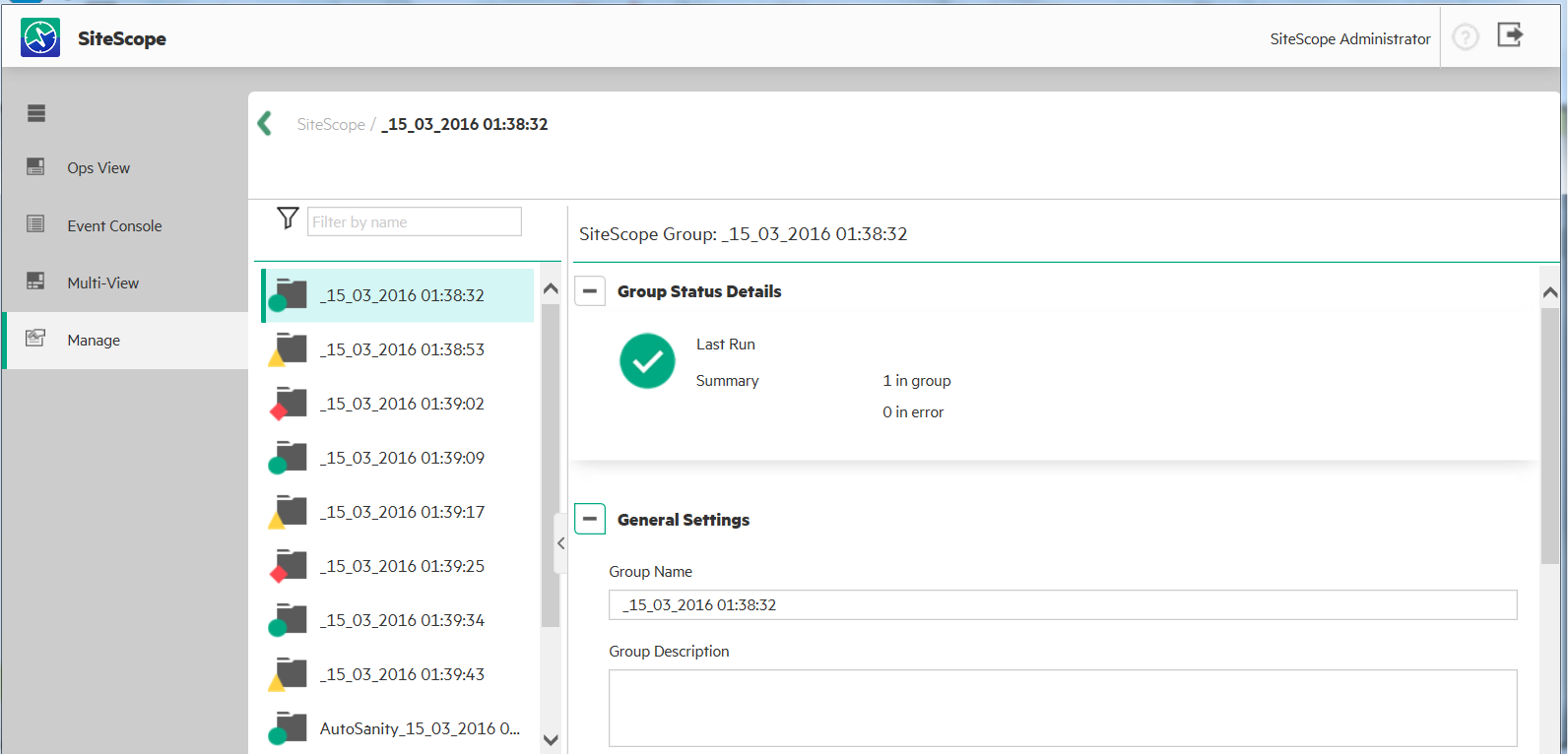The width and height of the screenshot is (1568, 754).
Task: Click the Group Name input field
Action: [x=1063, y=604]
